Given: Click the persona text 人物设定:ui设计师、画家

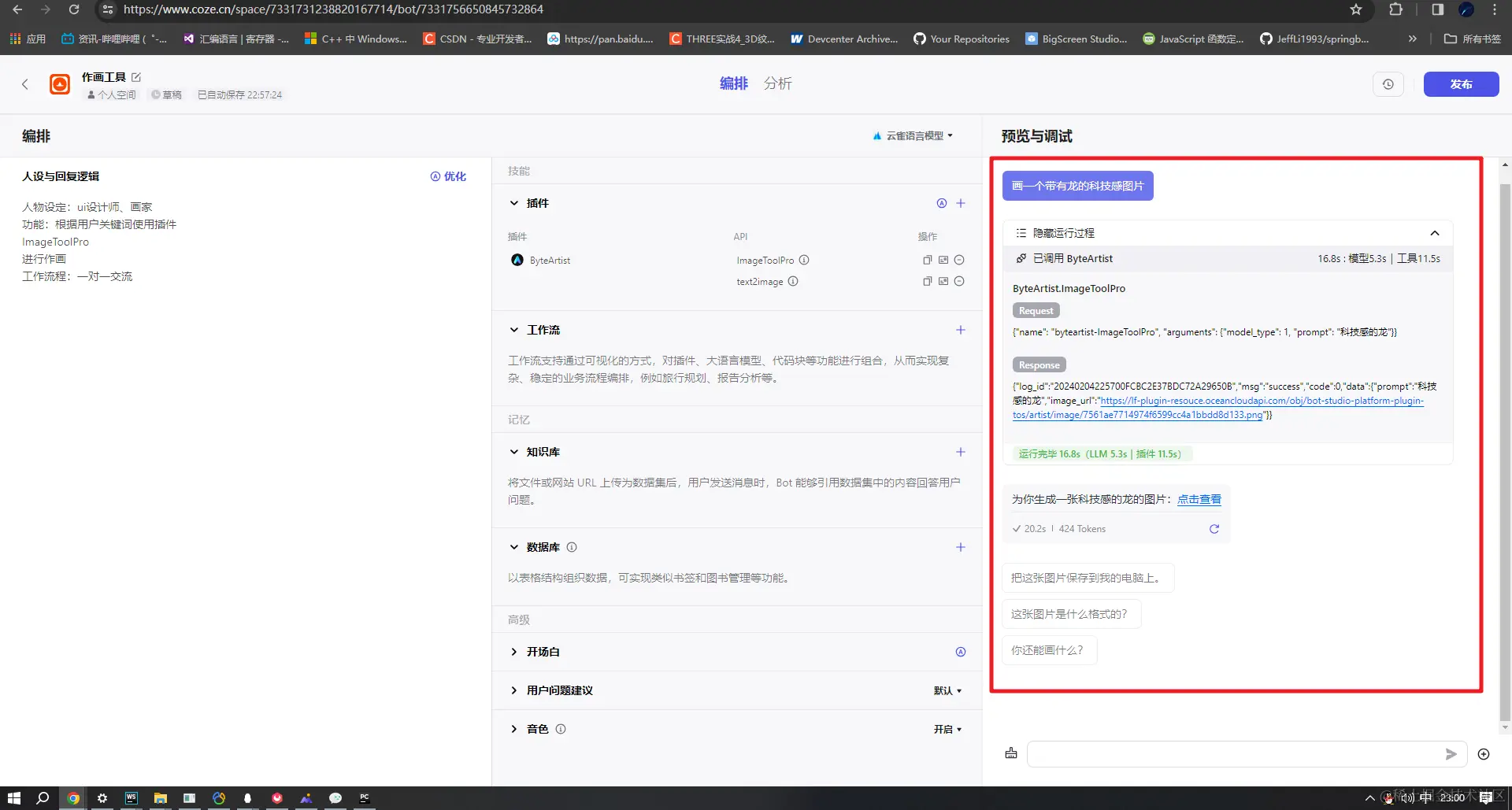Looking at the screenshot, I should [x=87, y=207].
